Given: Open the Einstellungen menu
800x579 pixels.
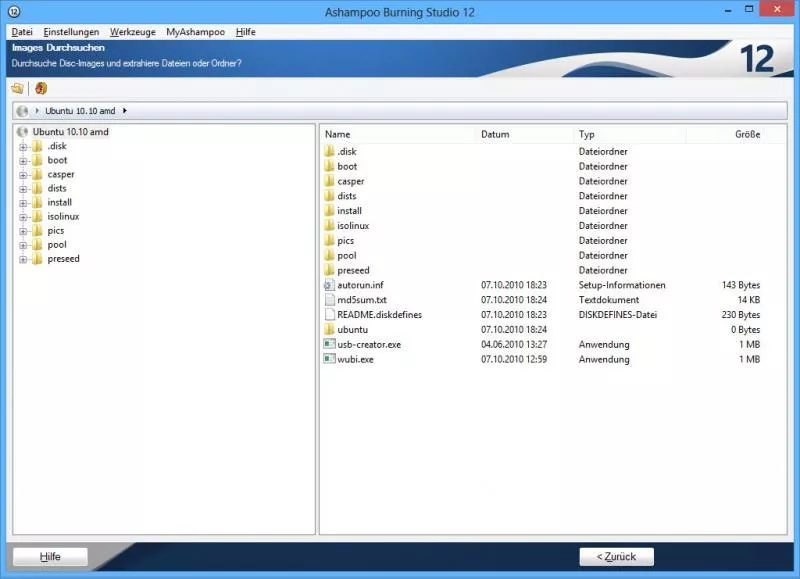Looking at the screenshot, I should pyautogui.click(x=71, y=32).
